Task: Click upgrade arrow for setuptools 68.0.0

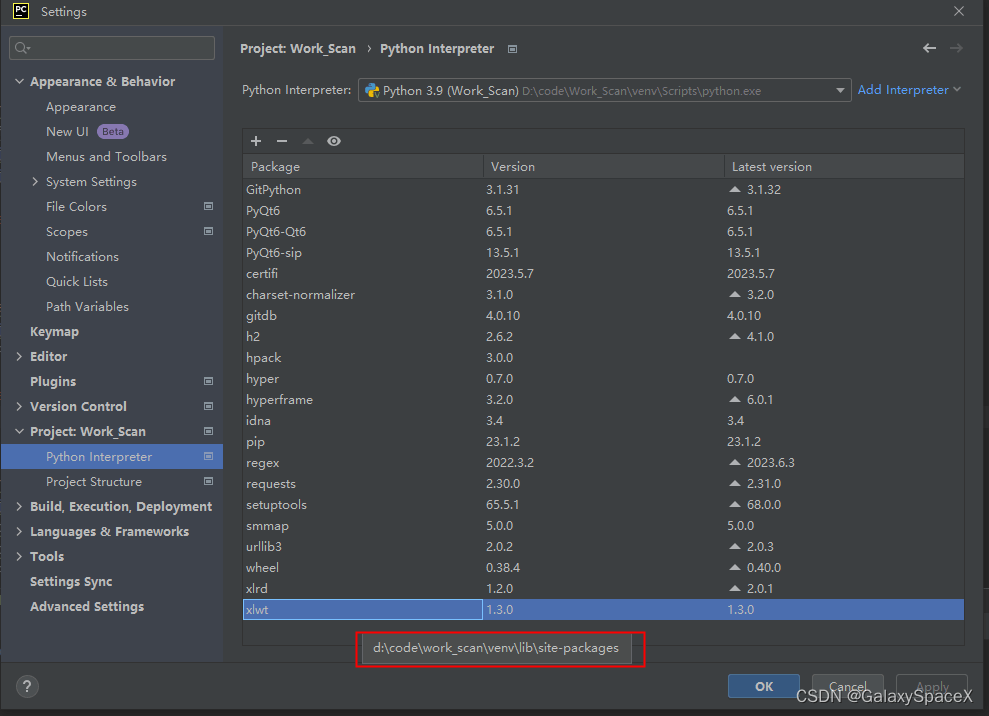Action: coord(735,505)
